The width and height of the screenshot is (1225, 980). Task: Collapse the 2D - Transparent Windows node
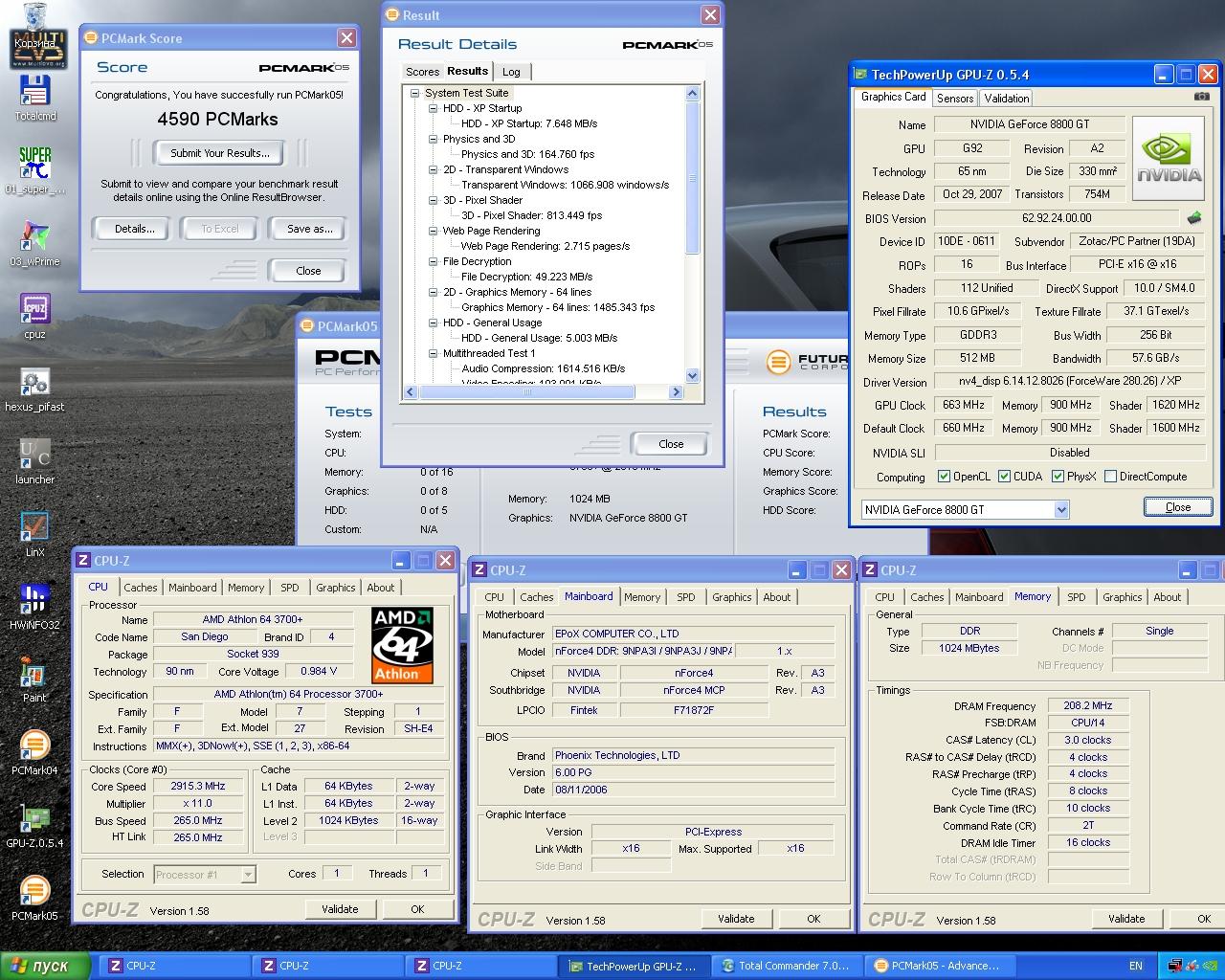click(434, 169)
